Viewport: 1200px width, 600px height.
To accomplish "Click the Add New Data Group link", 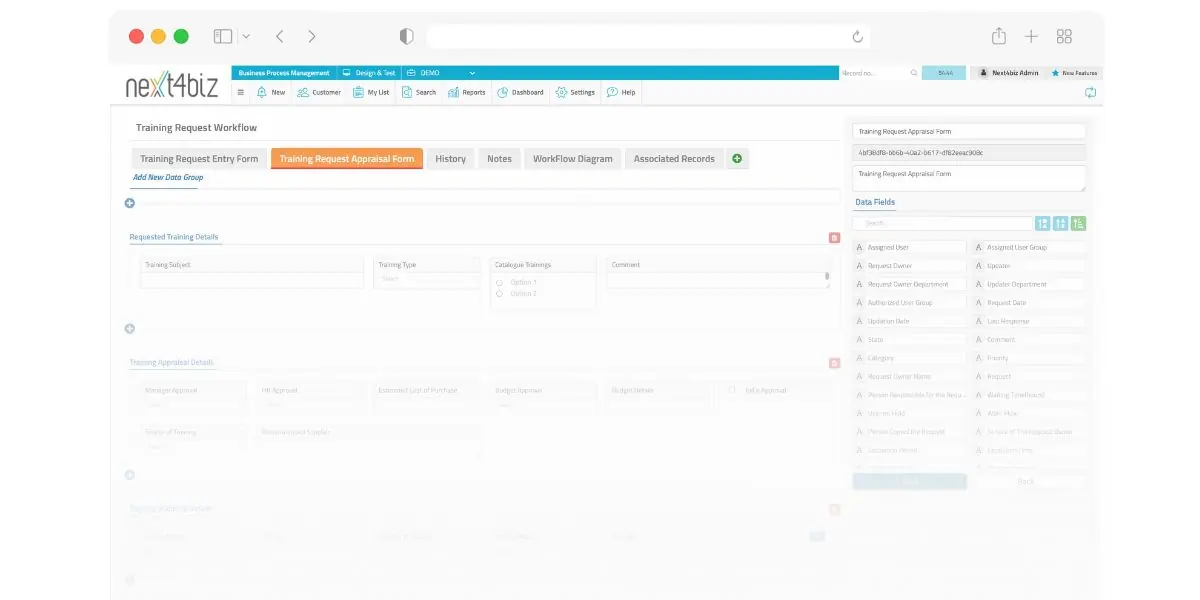I will pyautogui.click(x=168, y=177).
